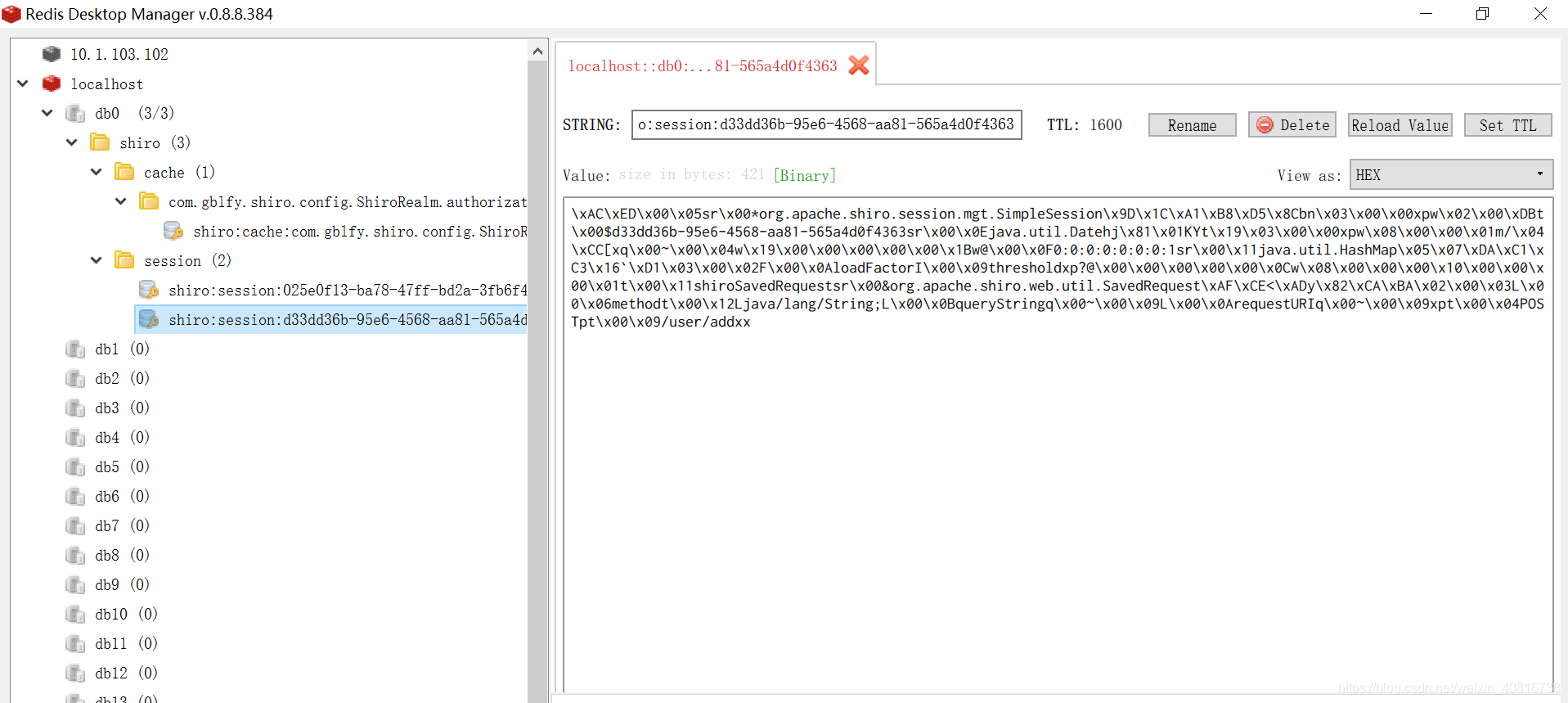
Task: Click the shiro folder icon
Action: 101,142
